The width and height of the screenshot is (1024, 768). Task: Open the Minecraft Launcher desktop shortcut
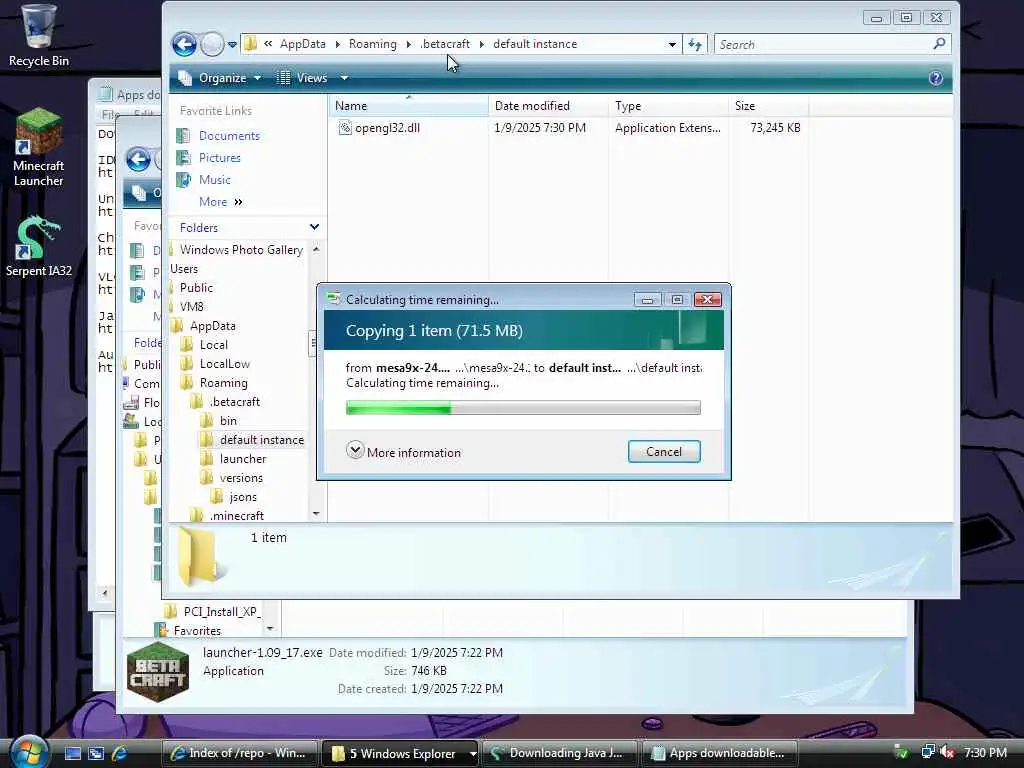coord(39,148)
